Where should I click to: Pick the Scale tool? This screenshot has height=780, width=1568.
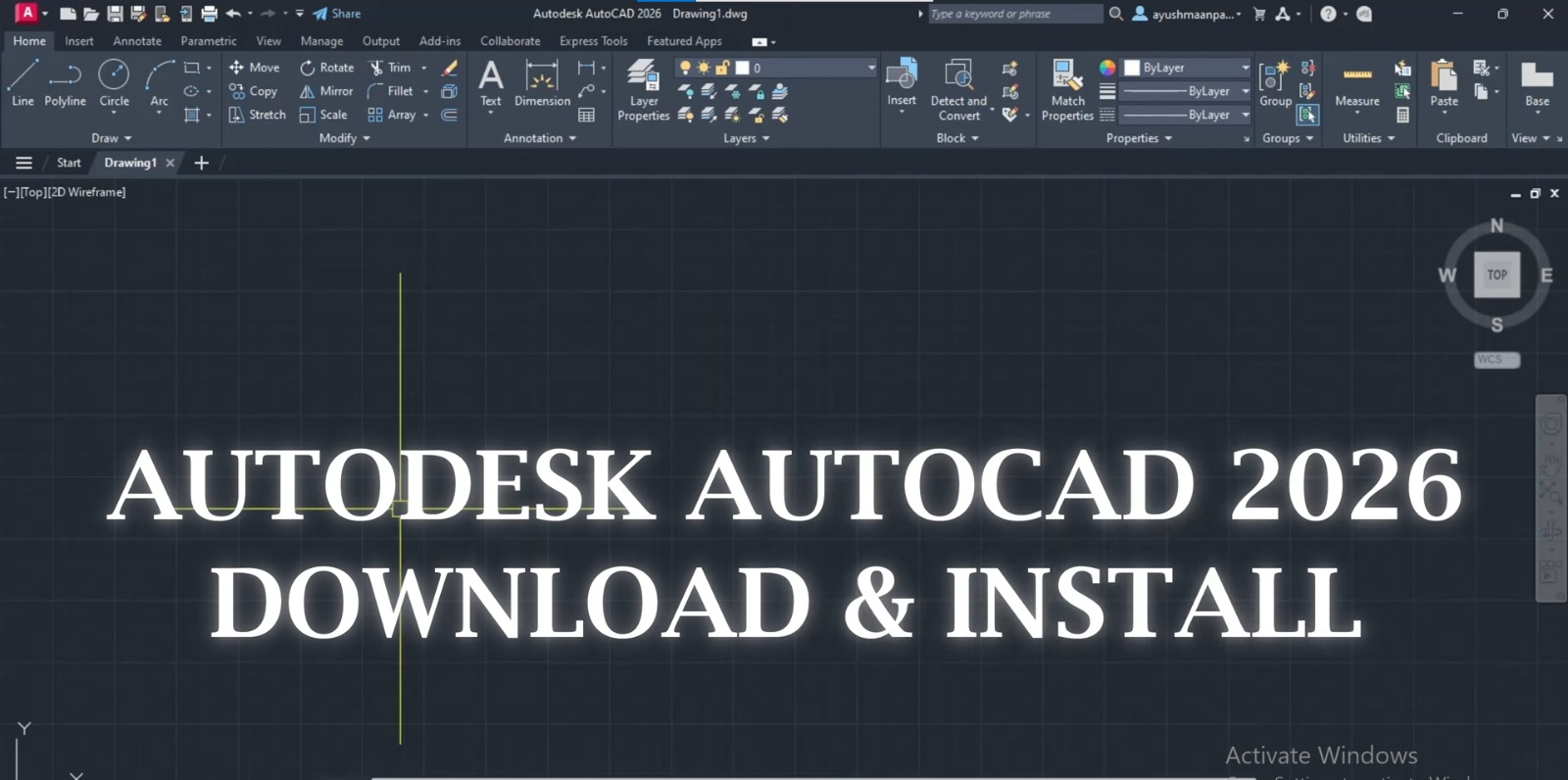click(x=323, y=115)
